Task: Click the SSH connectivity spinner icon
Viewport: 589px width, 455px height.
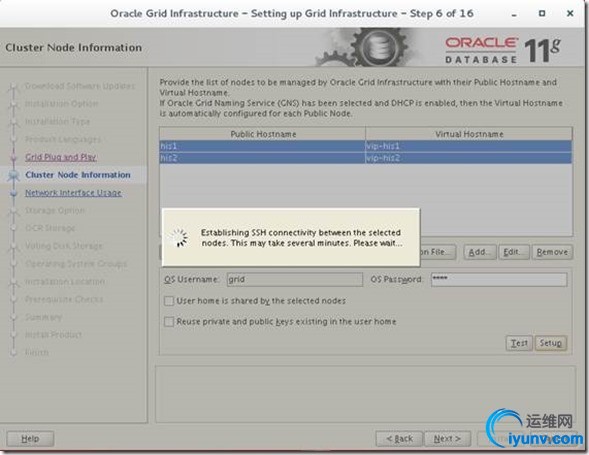Action: coord(180,238)
